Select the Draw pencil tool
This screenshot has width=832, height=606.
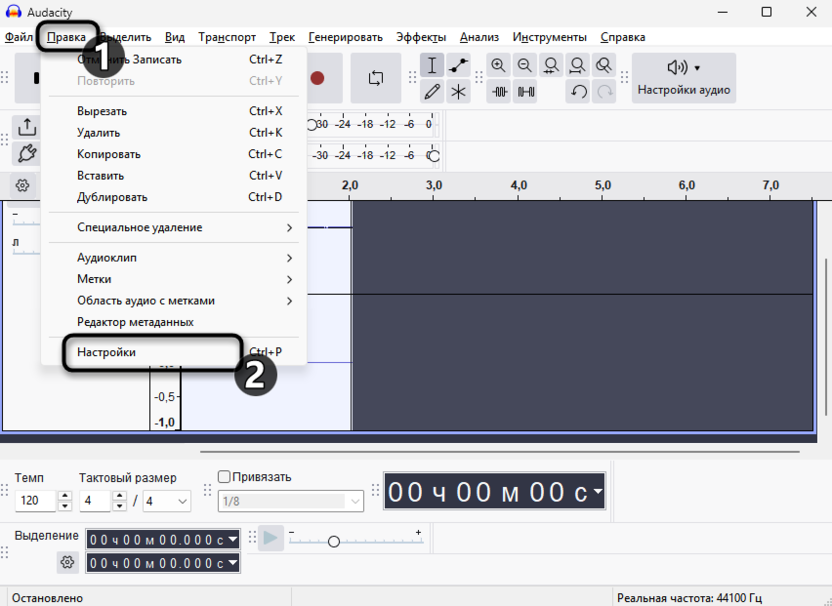click(x=432, y=92)
